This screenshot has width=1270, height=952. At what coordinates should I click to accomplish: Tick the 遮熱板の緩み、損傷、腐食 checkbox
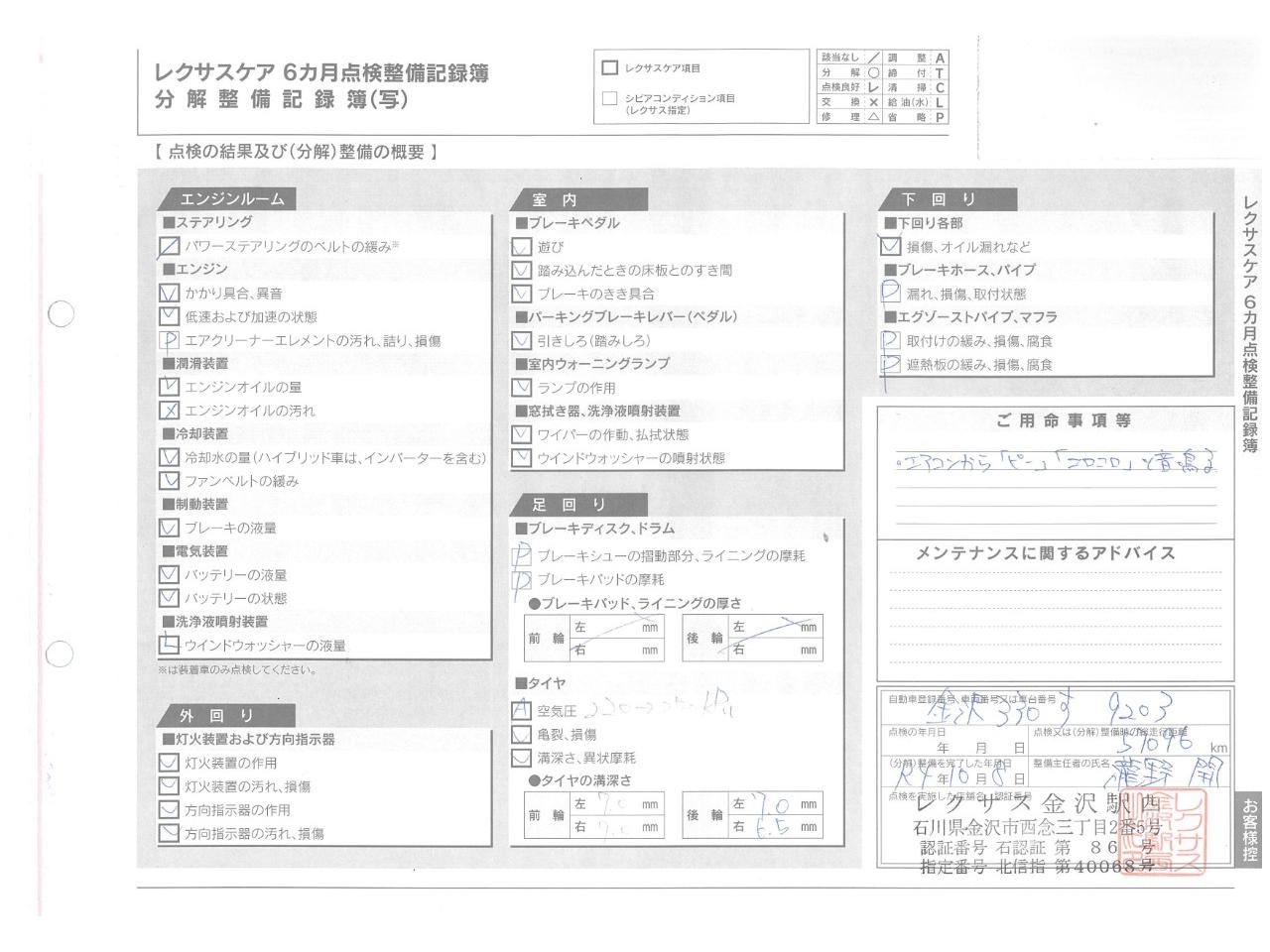(x=891, y=364)
